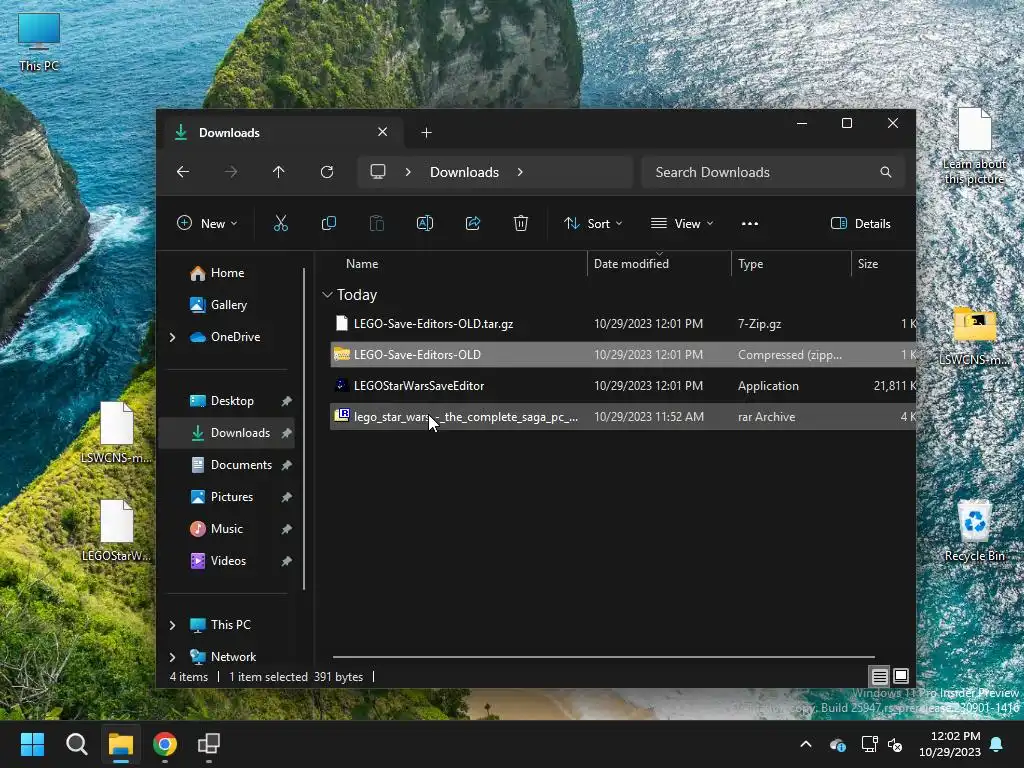This screenshot has height=768, width=1024.
Task: Sort by the Name column header
Action: click(x=362, y=264)
